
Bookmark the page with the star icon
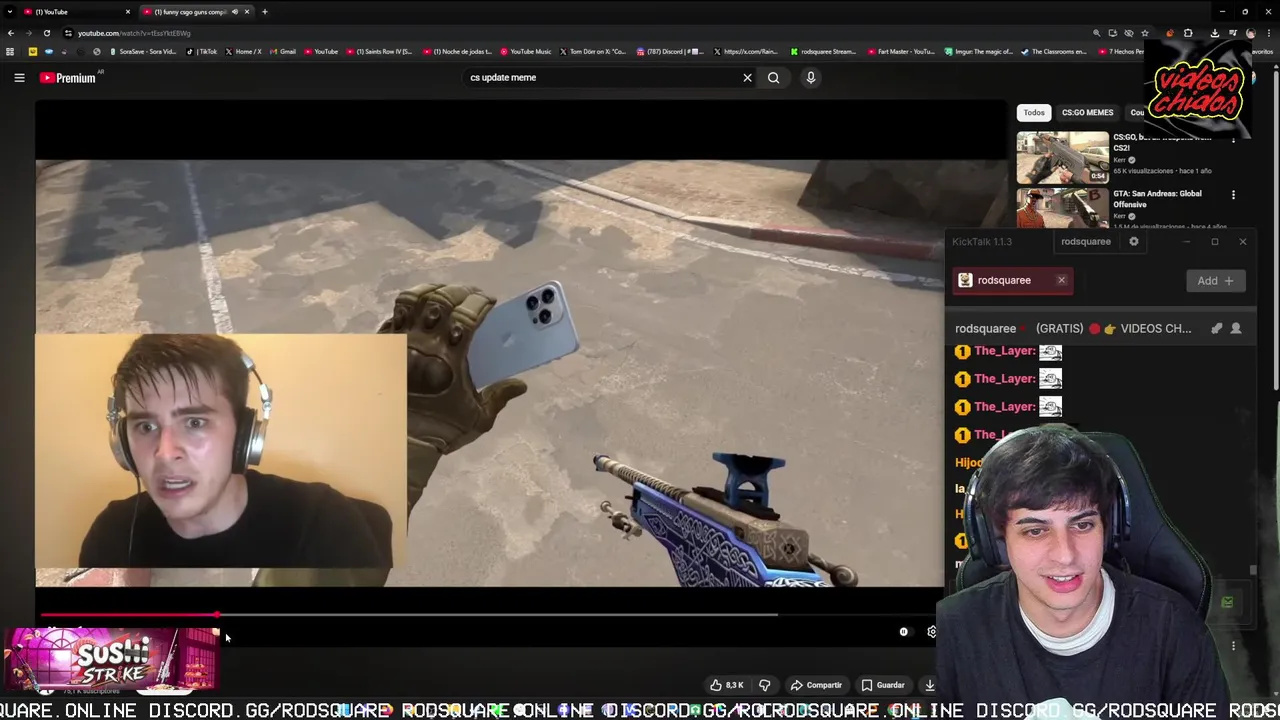coord(1145,33)
